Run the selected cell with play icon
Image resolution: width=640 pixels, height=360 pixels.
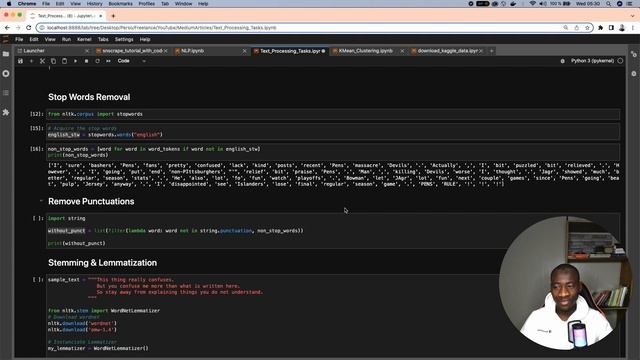(x=76, y=61)
